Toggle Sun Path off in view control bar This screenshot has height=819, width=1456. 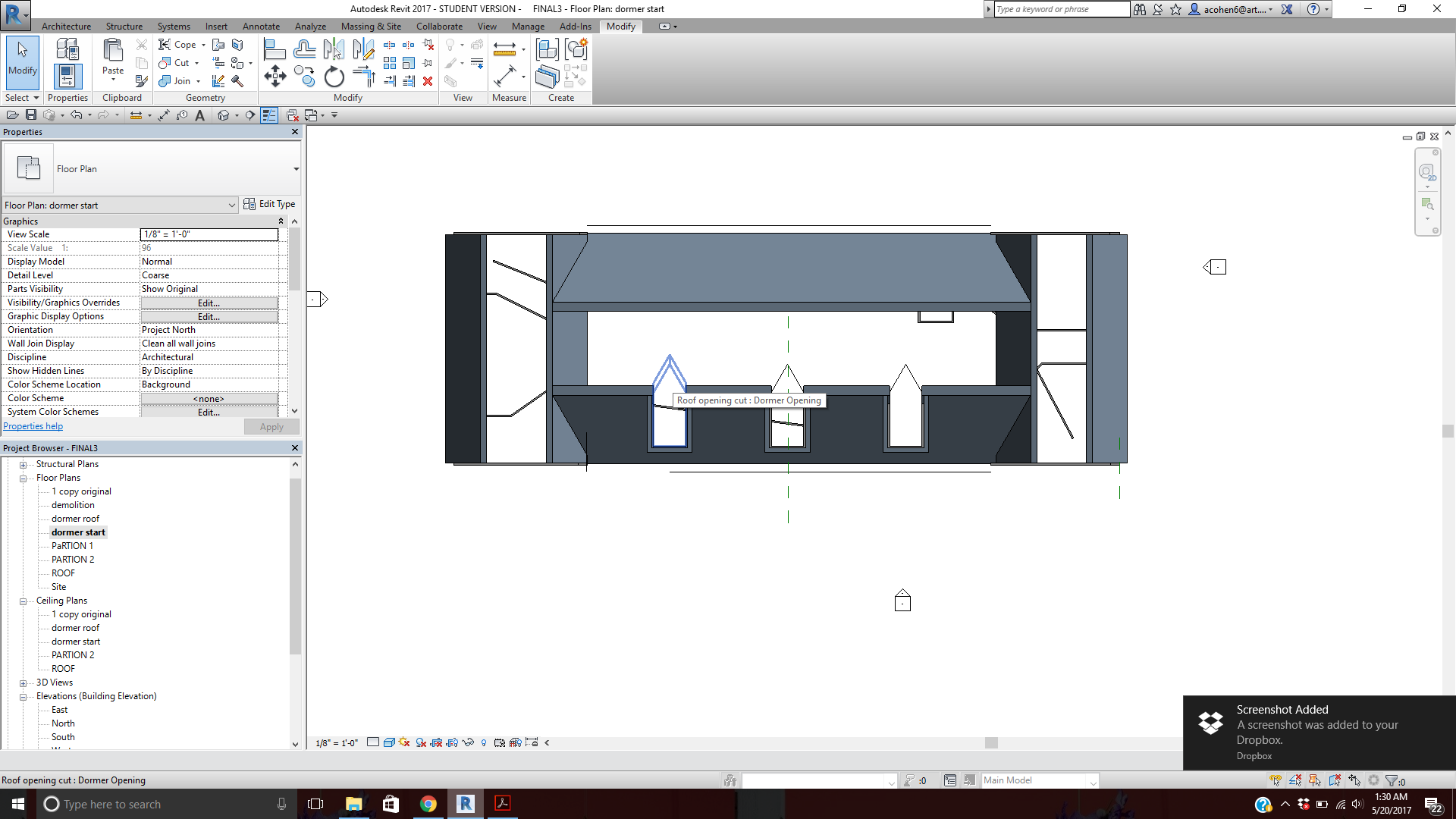click(x=404, y=742)
